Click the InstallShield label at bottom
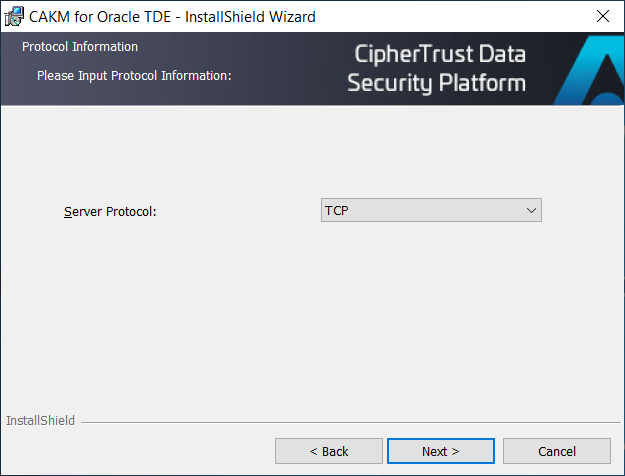 [x=40, y=421]
